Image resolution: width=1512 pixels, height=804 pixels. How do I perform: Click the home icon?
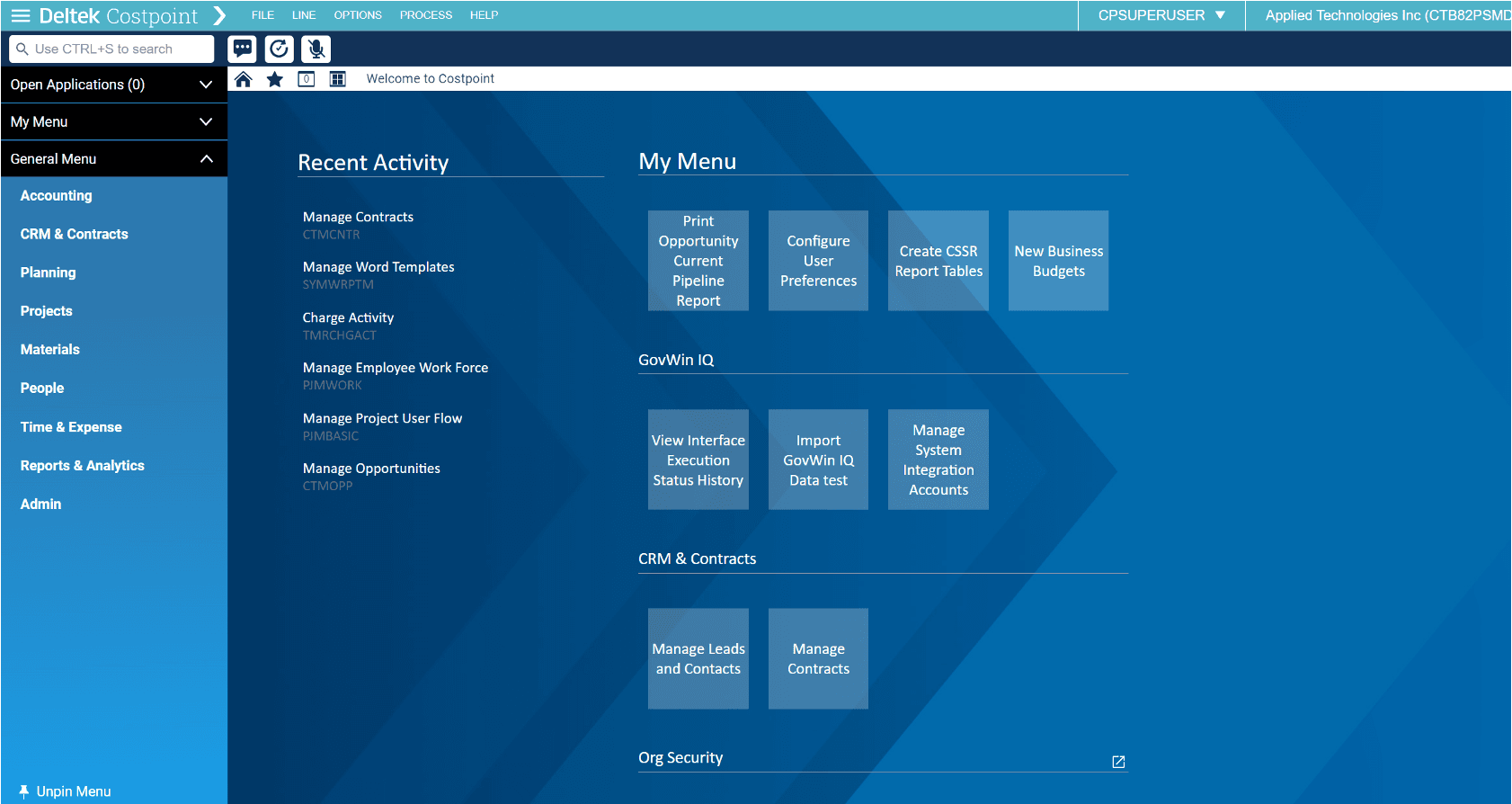[x=243, y=79]
